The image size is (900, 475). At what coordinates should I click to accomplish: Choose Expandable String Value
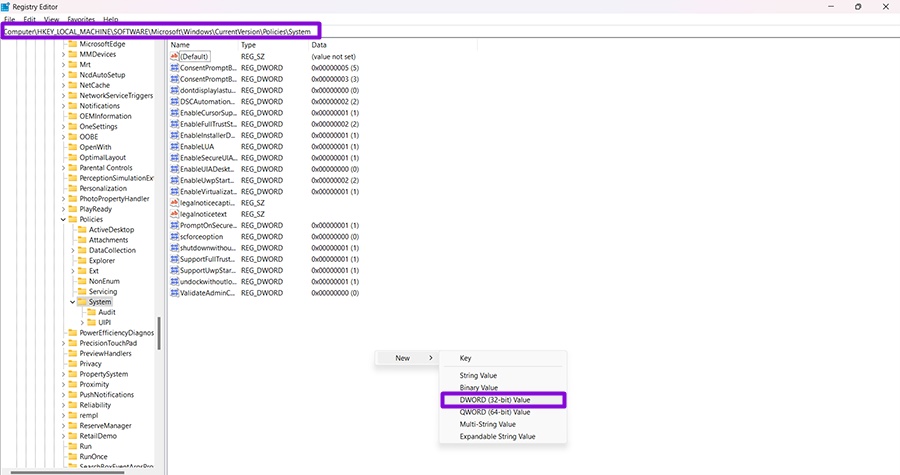(x=503, y=437)
